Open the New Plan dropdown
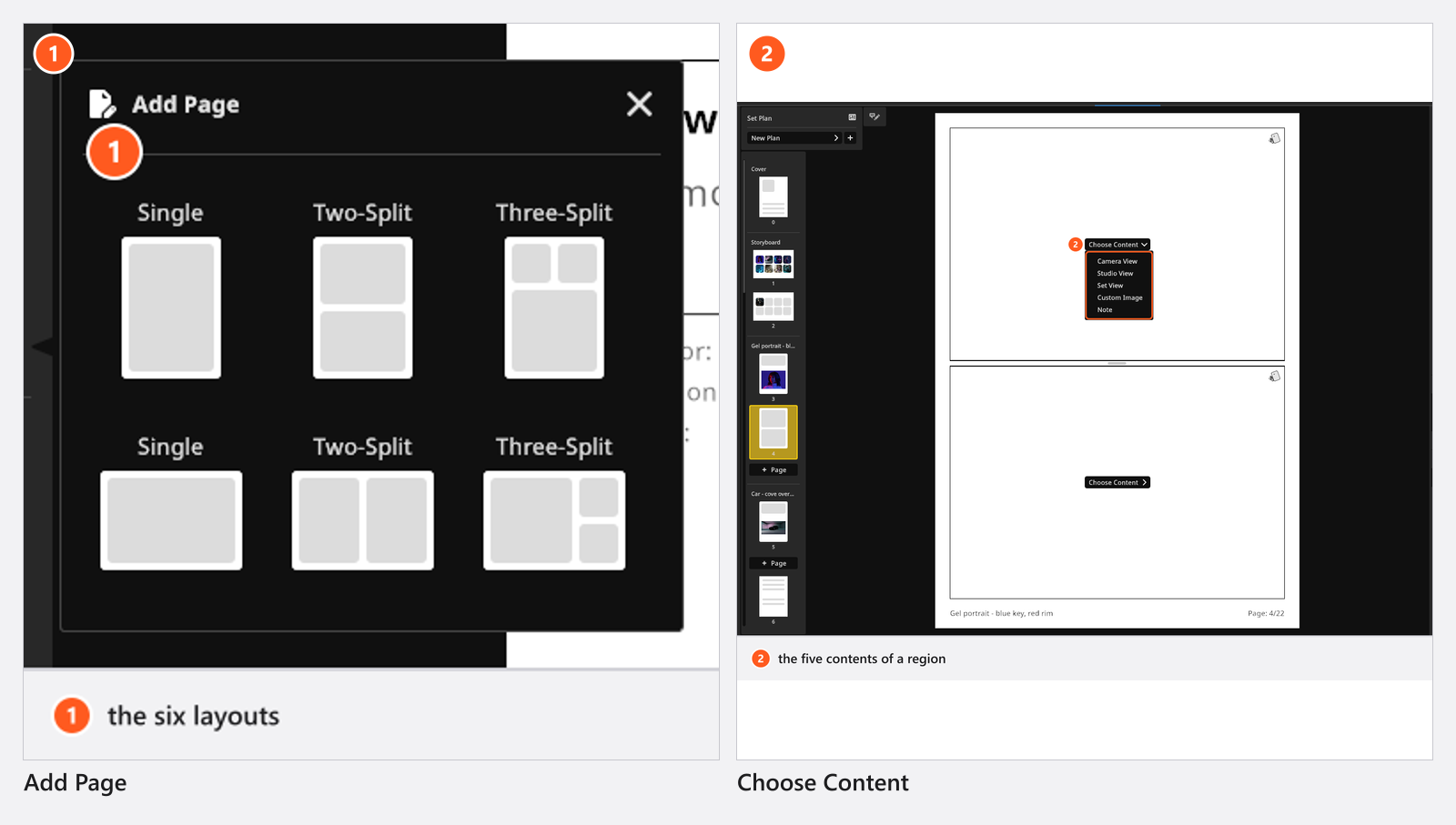Viewport: 1456px width, 825px height. point(794,138)
